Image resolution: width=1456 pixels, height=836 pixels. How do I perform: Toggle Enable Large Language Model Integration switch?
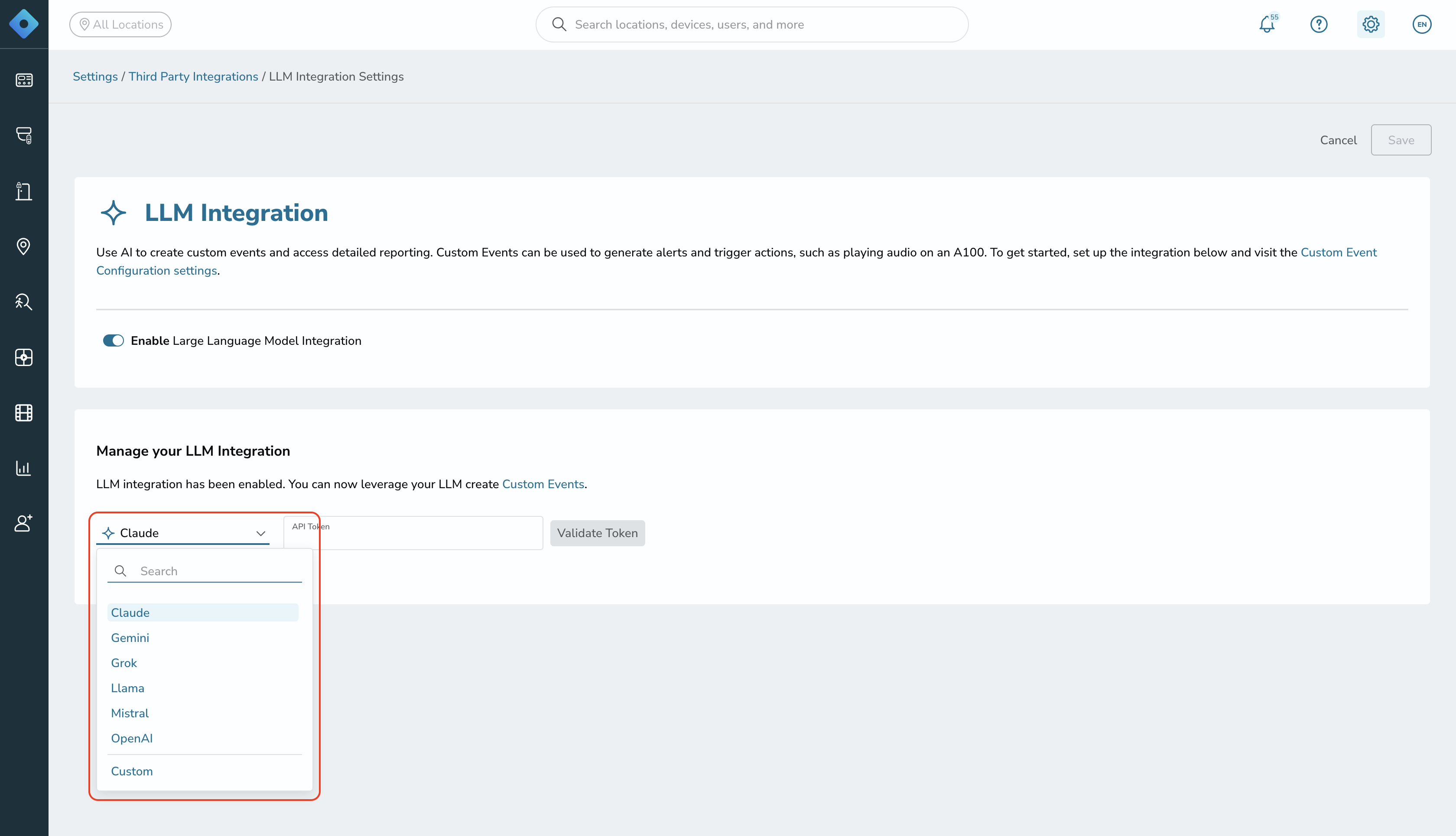[x=113, y=340]
